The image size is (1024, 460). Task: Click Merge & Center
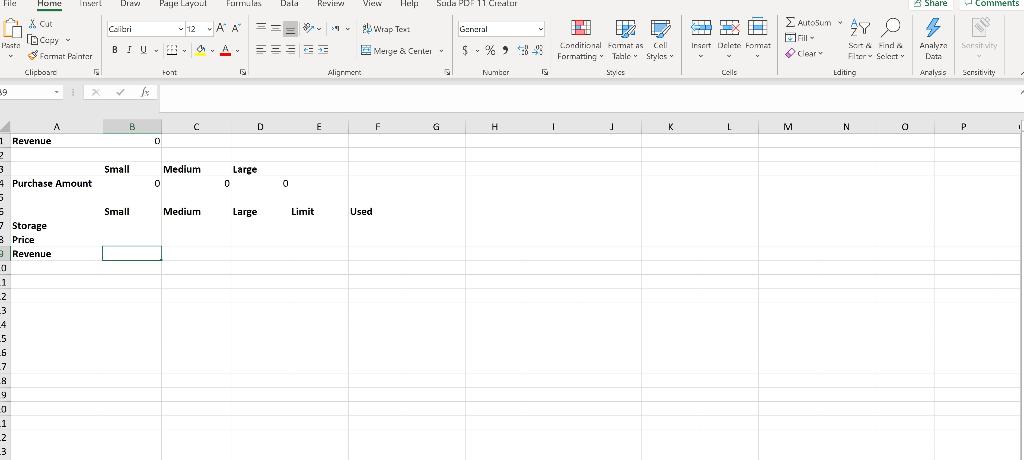pyautogui.click(x=396, y=50)
